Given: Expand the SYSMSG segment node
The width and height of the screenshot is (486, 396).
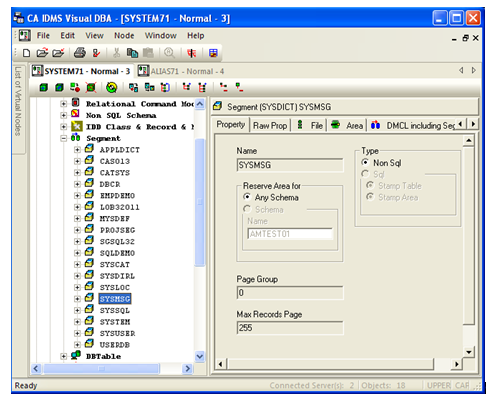Looking at the screenshot, I should [77, 299].
